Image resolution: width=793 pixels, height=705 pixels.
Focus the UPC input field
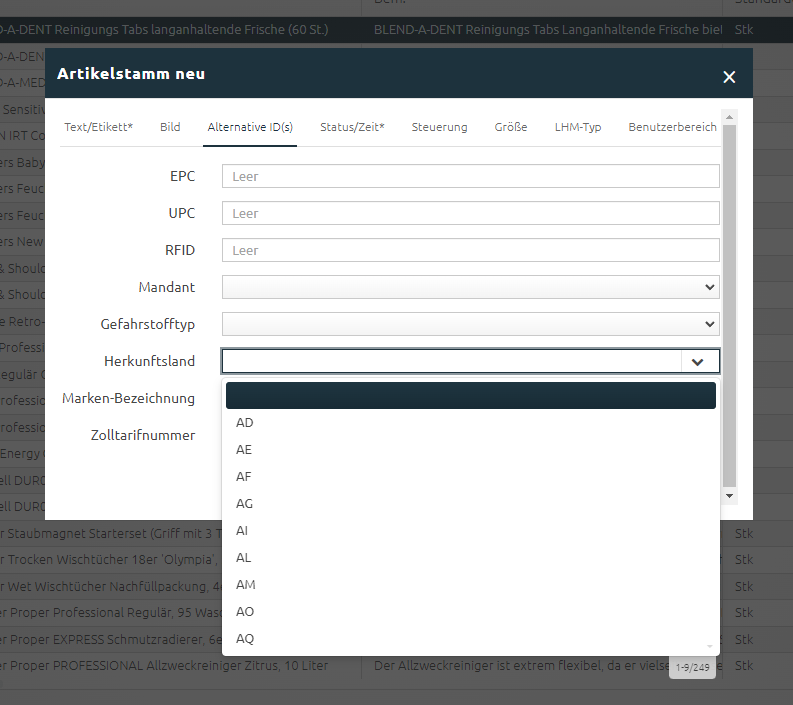(x=470, y=213)
